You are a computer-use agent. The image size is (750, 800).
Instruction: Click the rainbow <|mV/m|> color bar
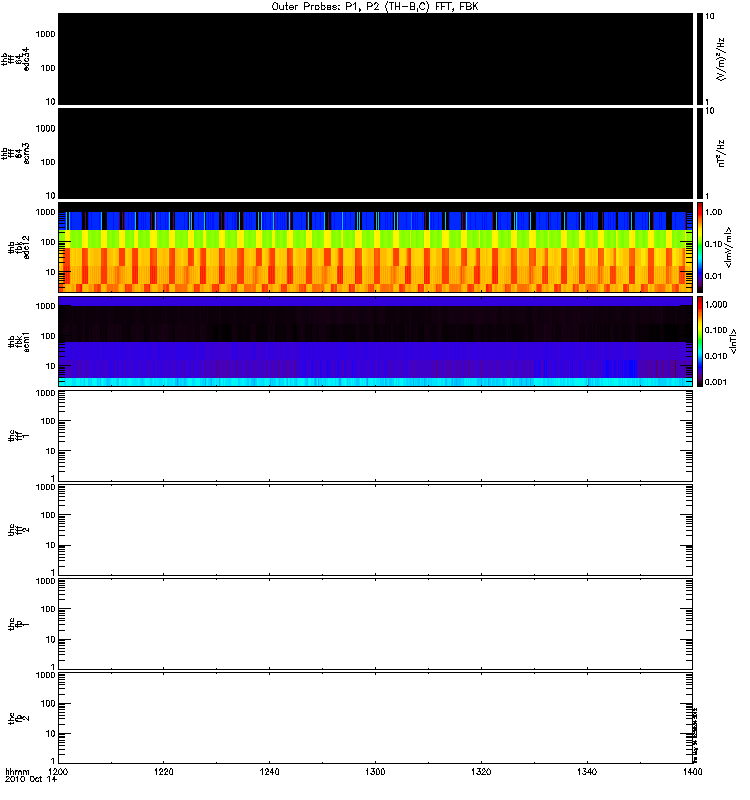point(700,247)
